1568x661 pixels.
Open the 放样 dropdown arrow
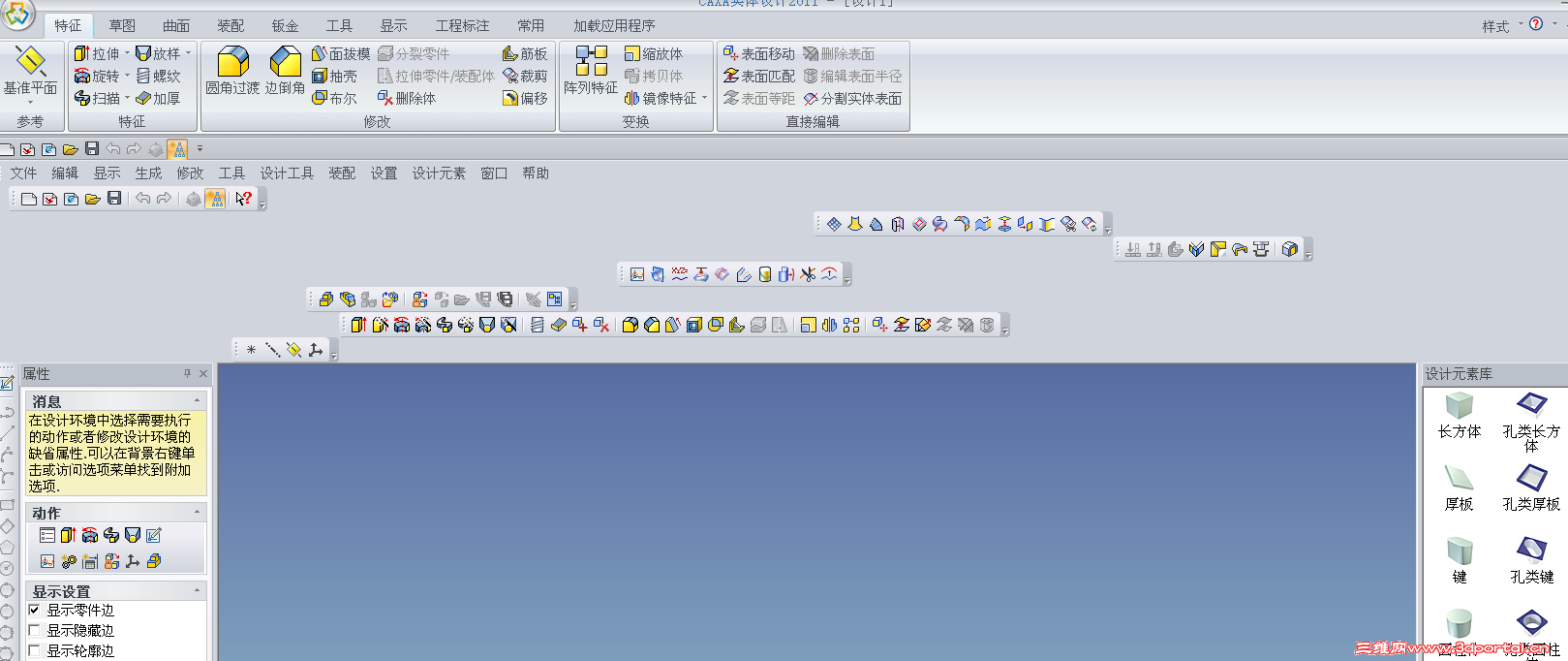click(x=188, y=53)
